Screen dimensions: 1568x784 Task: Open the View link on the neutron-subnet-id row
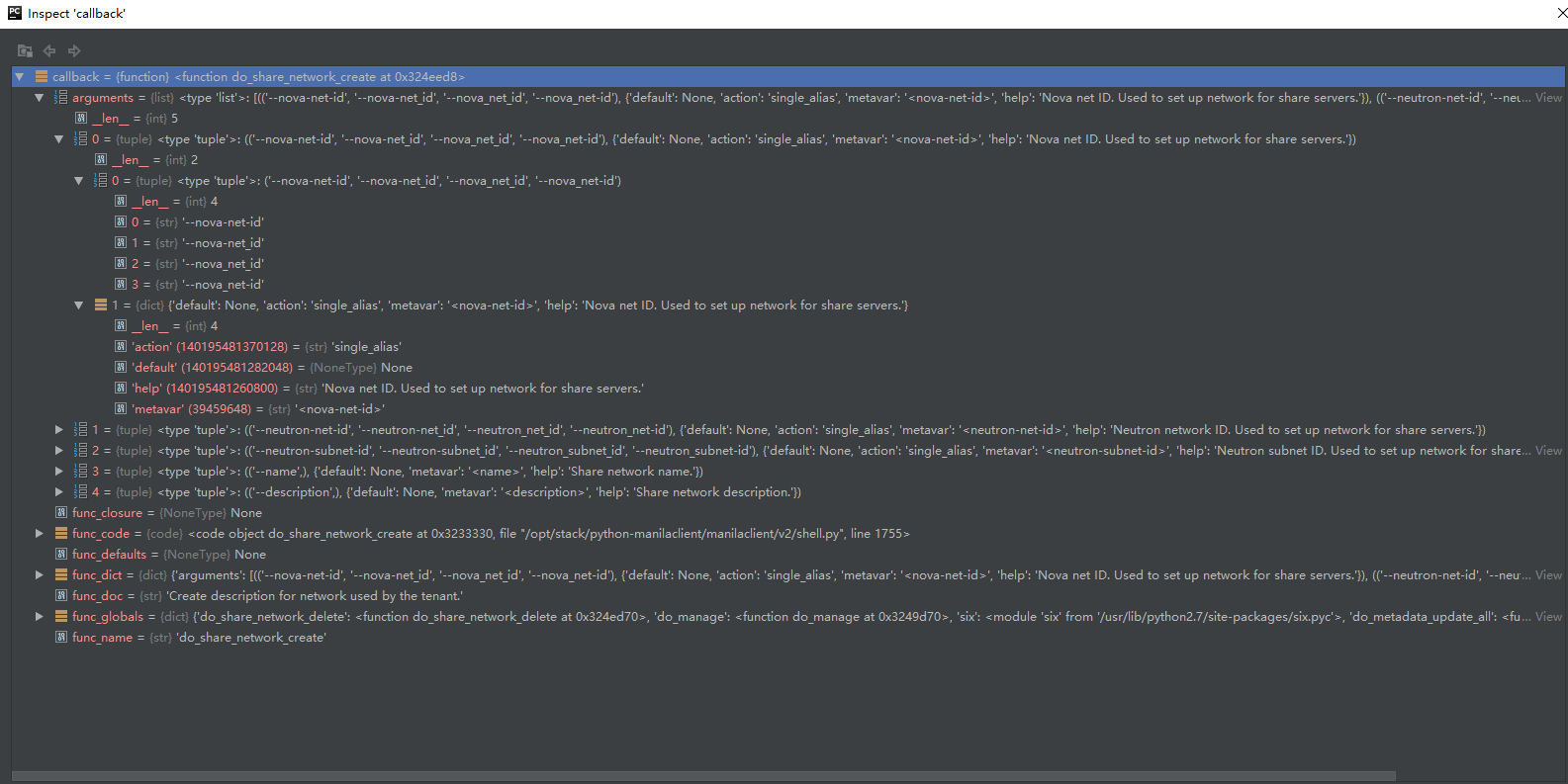pos(1549,450)
